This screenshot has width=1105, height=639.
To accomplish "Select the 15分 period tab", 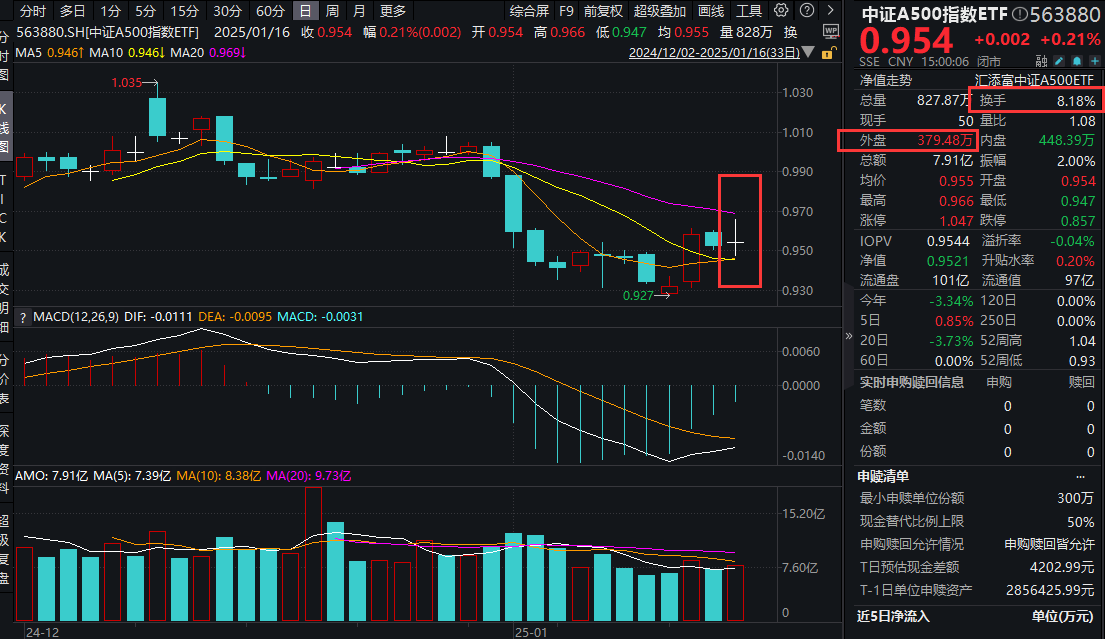I will 184,11.
